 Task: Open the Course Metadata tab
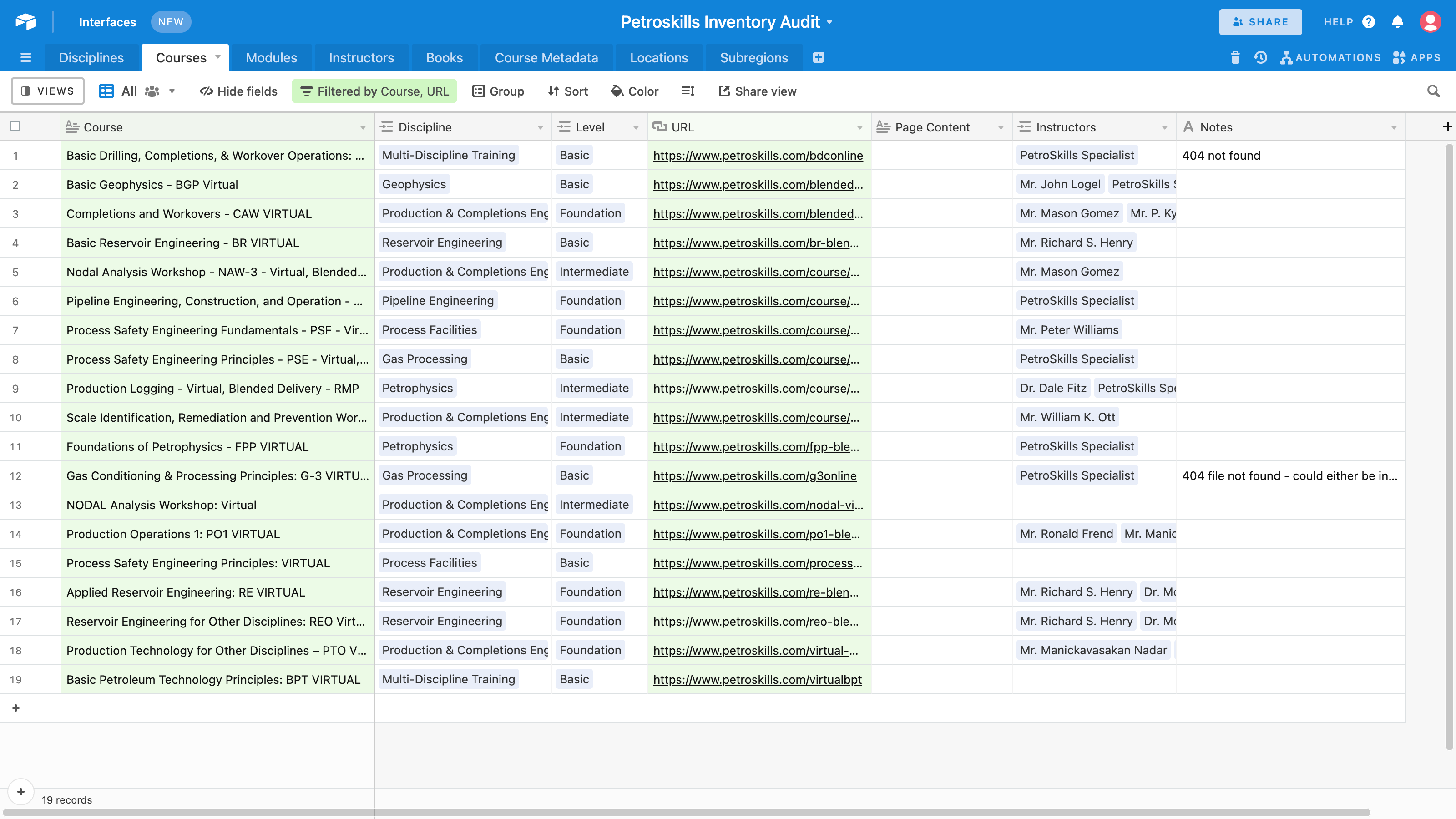pos(546,58)
